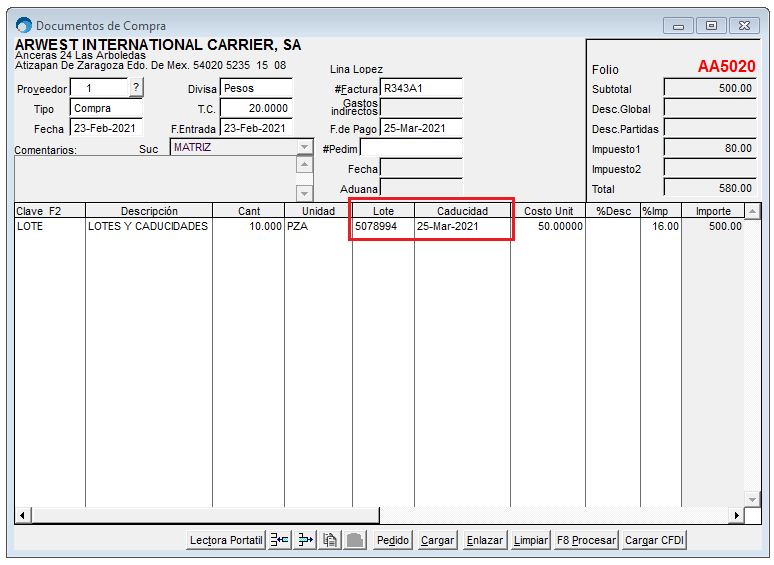Screen dimensions: 774x565
Task: Select quantity cell 10.000
Action: click(249, 226)
